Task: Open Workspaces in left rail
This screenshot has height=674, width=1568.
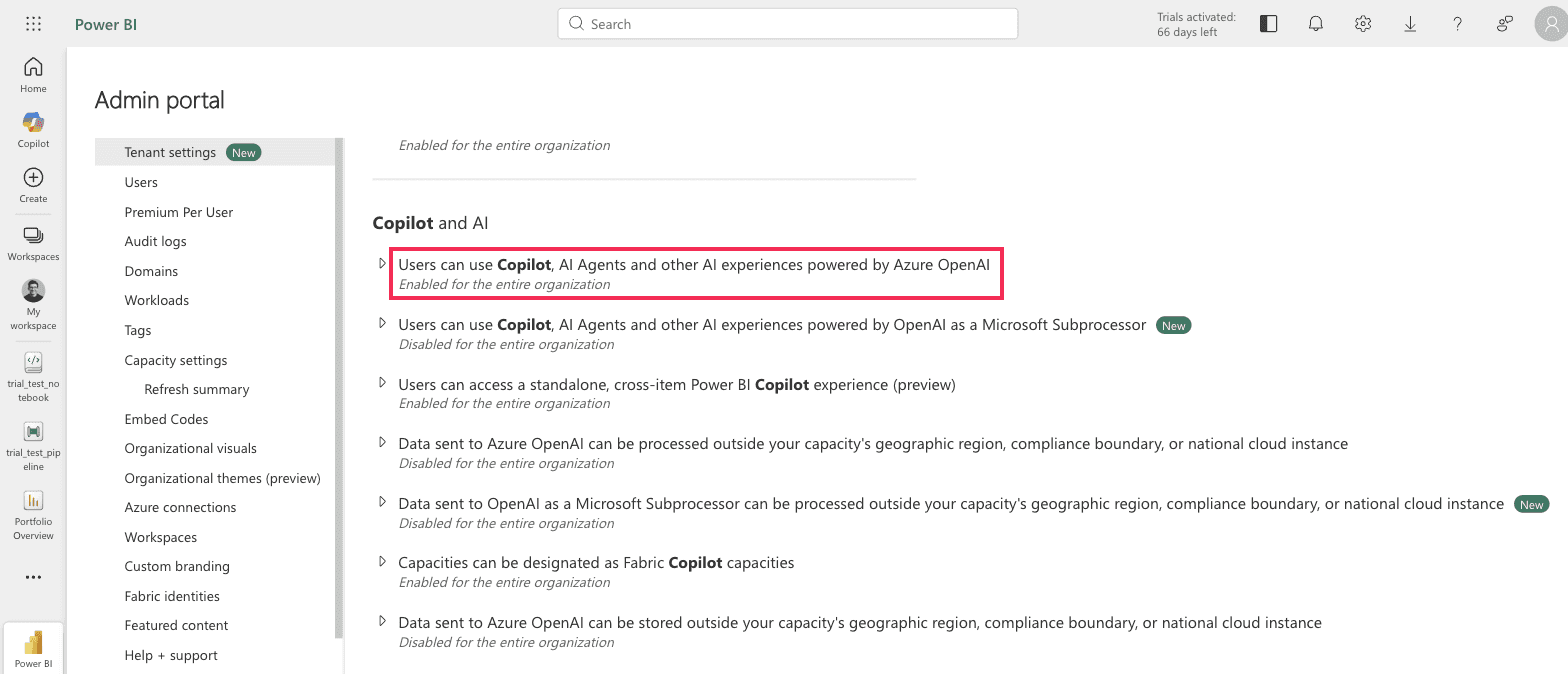Action: [33, 243]
